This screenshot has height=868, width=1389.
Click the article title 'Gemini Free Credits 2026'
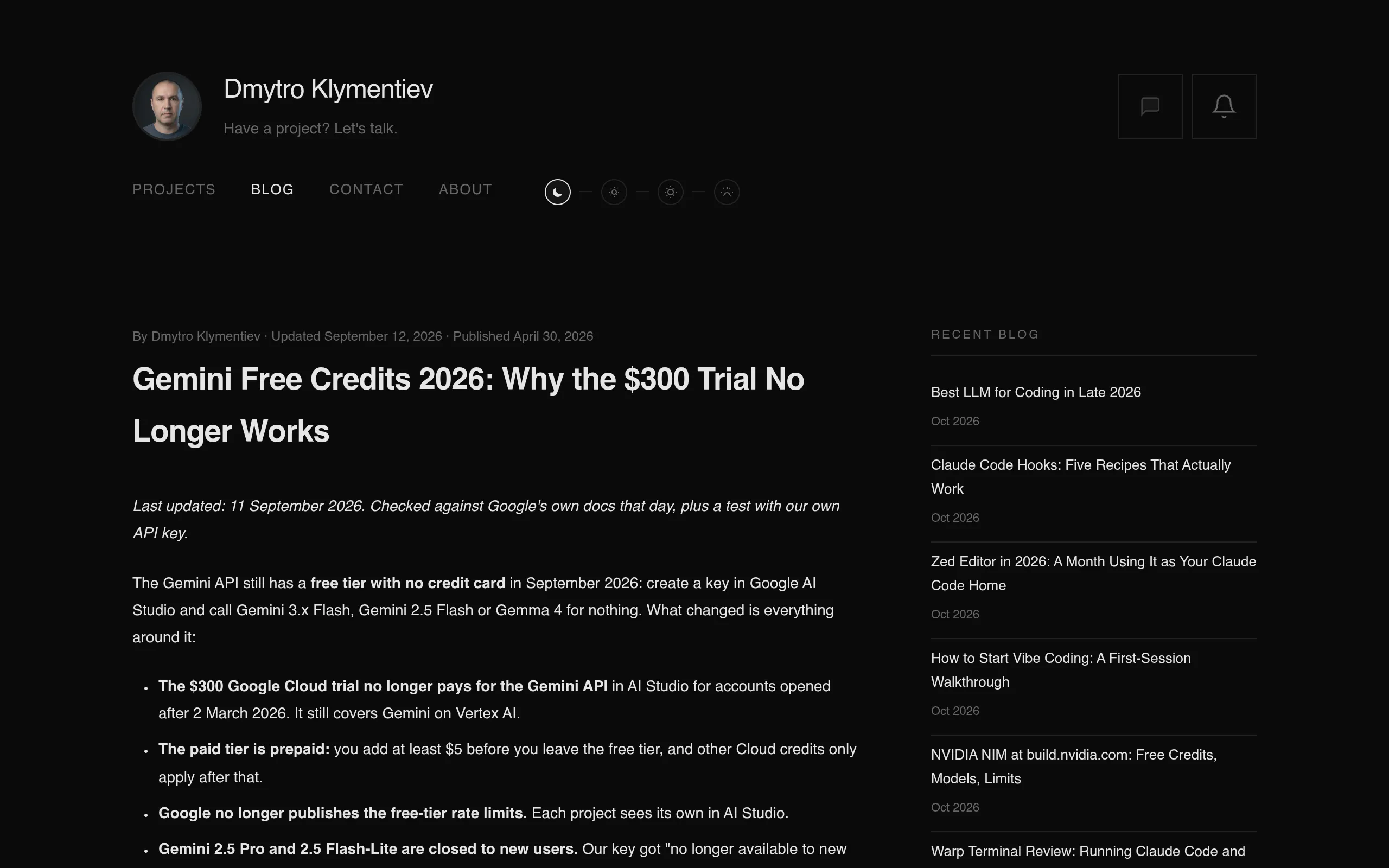click(468, 405)
